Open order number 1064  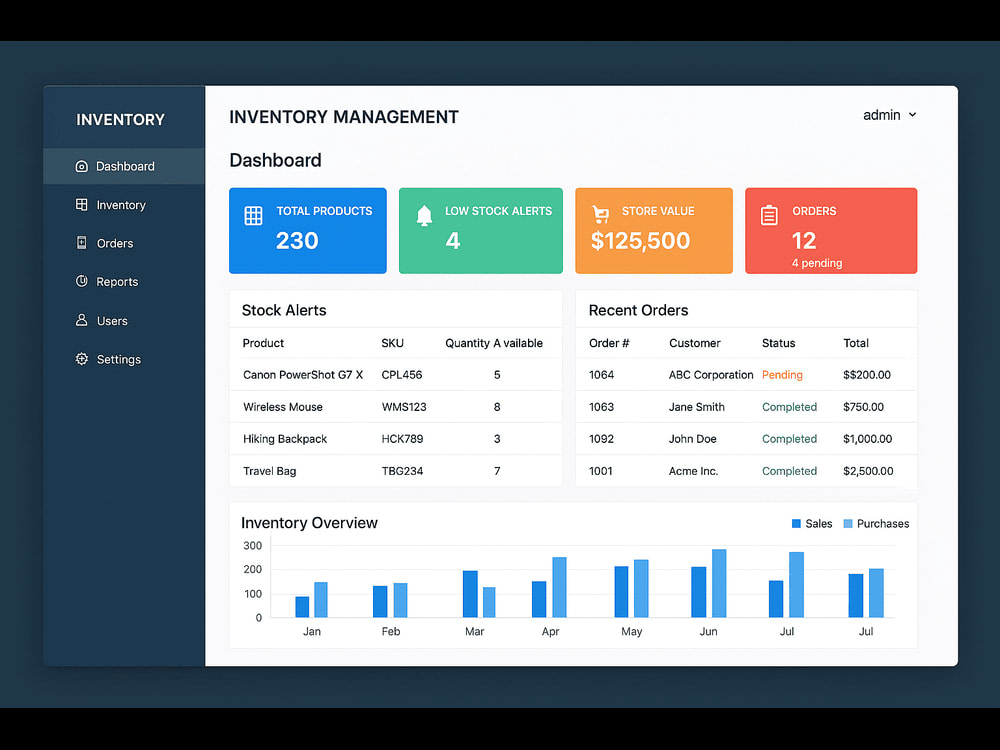click(x=601, y=374)
